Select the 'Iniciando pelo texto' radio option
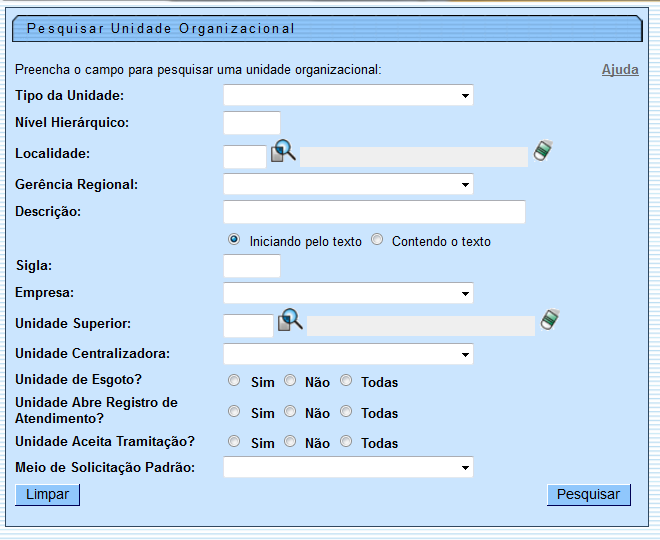Screen dimensions: 660x540 point(234,240)
